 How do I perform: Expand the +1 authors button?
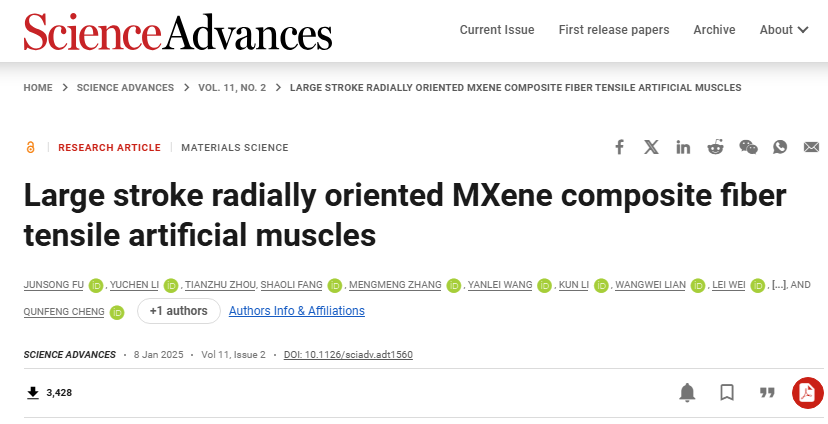[x=178, y=311]
